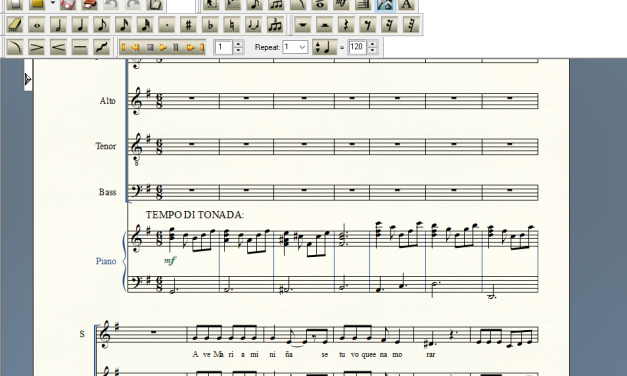The height and width of the screenshot is (376, 627).
Task: Open dropdown arrow next to Open icon
Action: [53, 3]
